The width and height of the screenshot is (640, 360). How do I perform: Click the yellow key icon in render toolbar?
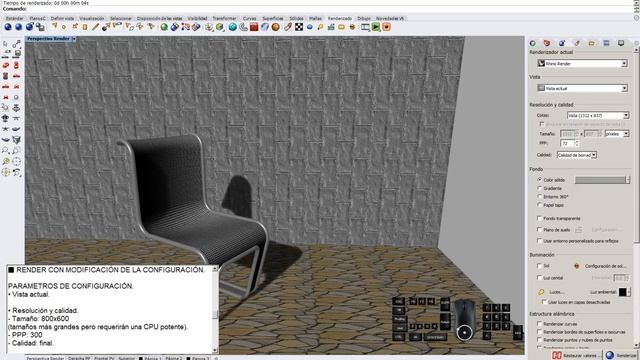pos(320,27)
